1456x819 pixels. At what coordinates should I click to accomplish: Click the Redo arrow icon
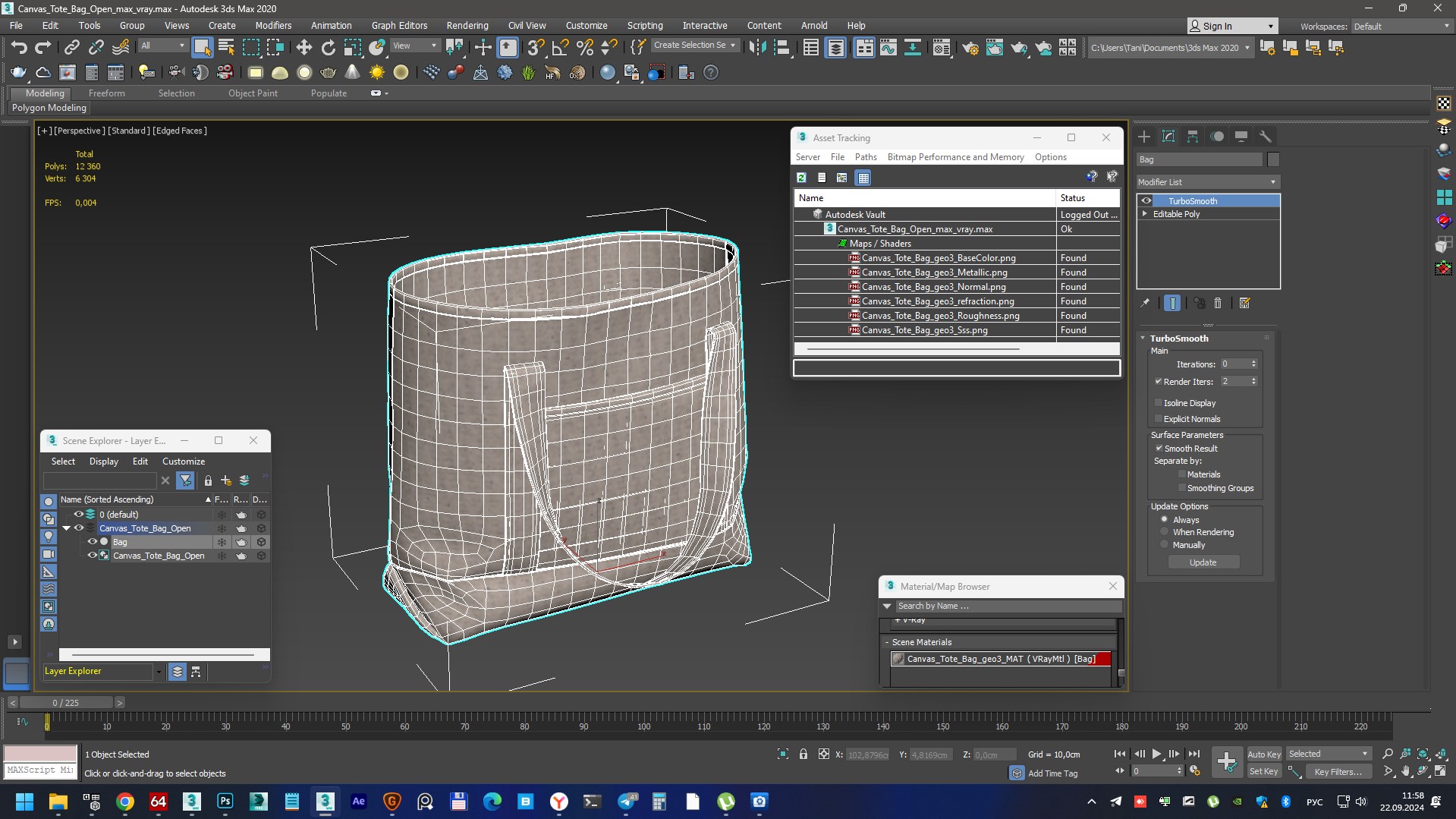[43, 48]
